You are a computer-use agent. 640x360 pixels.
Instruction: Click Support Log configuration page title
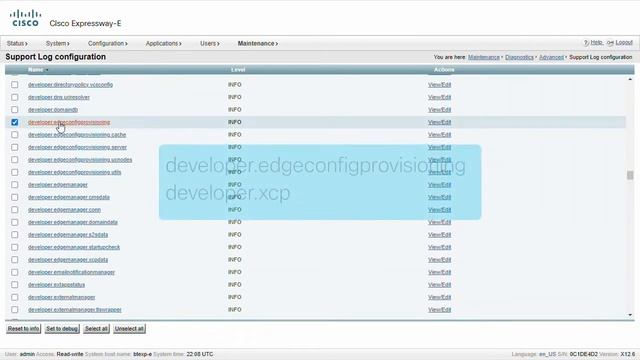(56, 57)
